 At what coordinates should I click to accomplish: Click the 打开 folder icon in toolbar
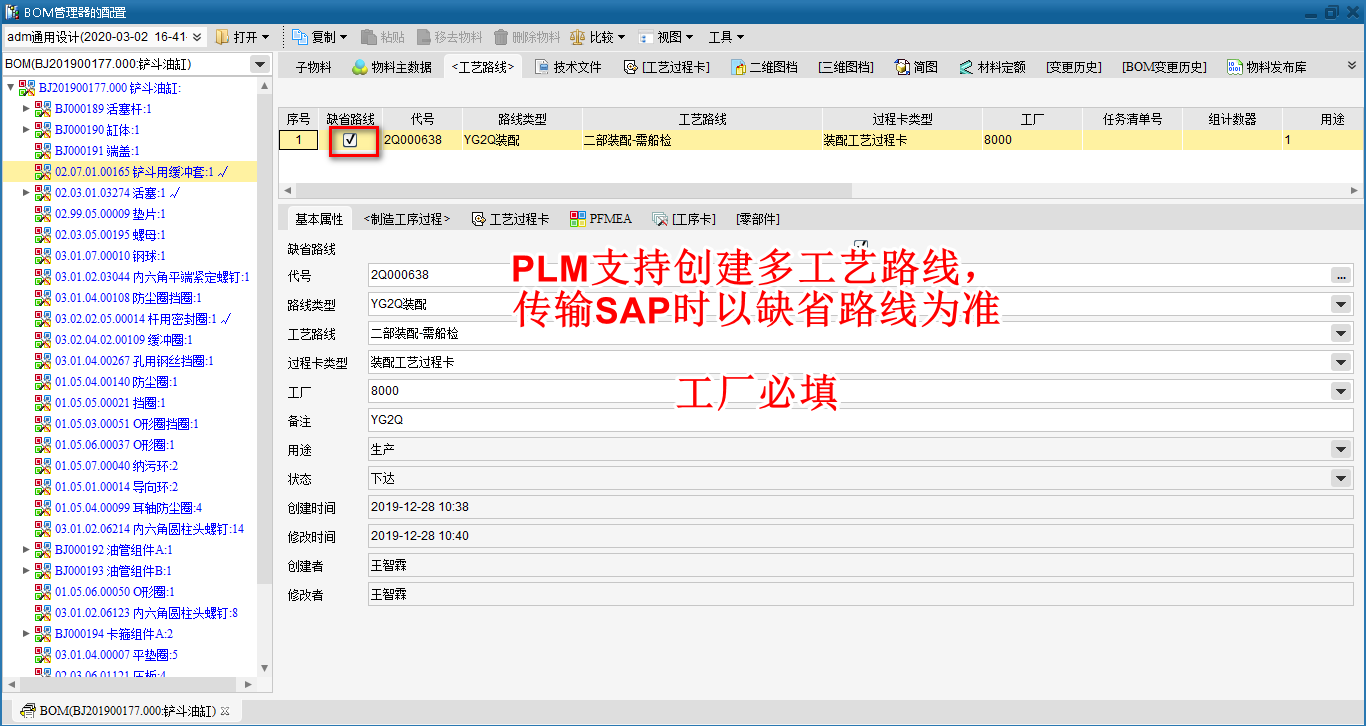pos(222,37)
